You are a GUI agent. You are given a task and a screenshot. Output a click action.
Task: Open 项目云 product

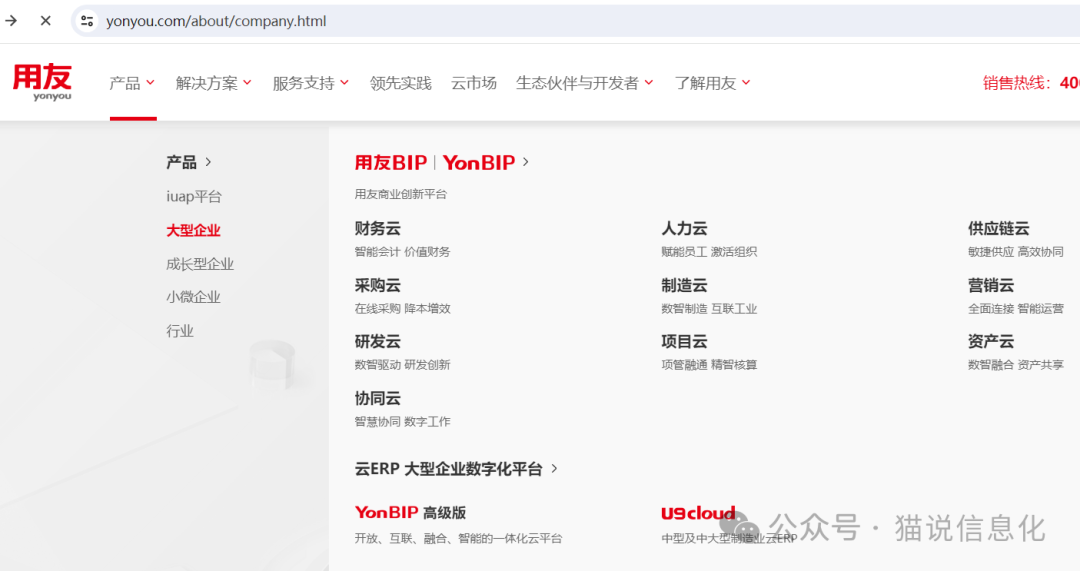pos(684,342)
